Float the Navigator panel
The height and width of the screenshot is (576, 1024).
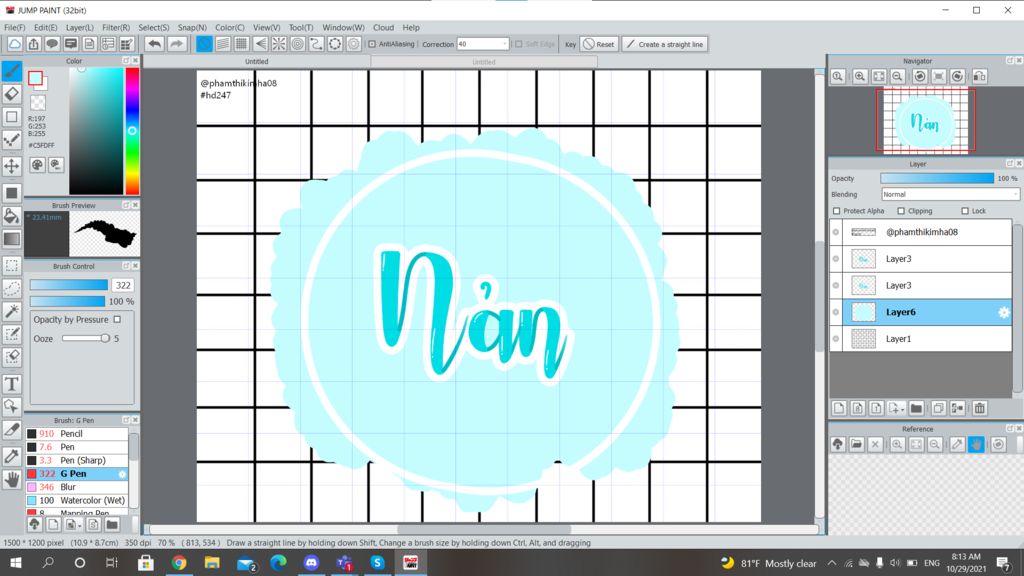1010,61
